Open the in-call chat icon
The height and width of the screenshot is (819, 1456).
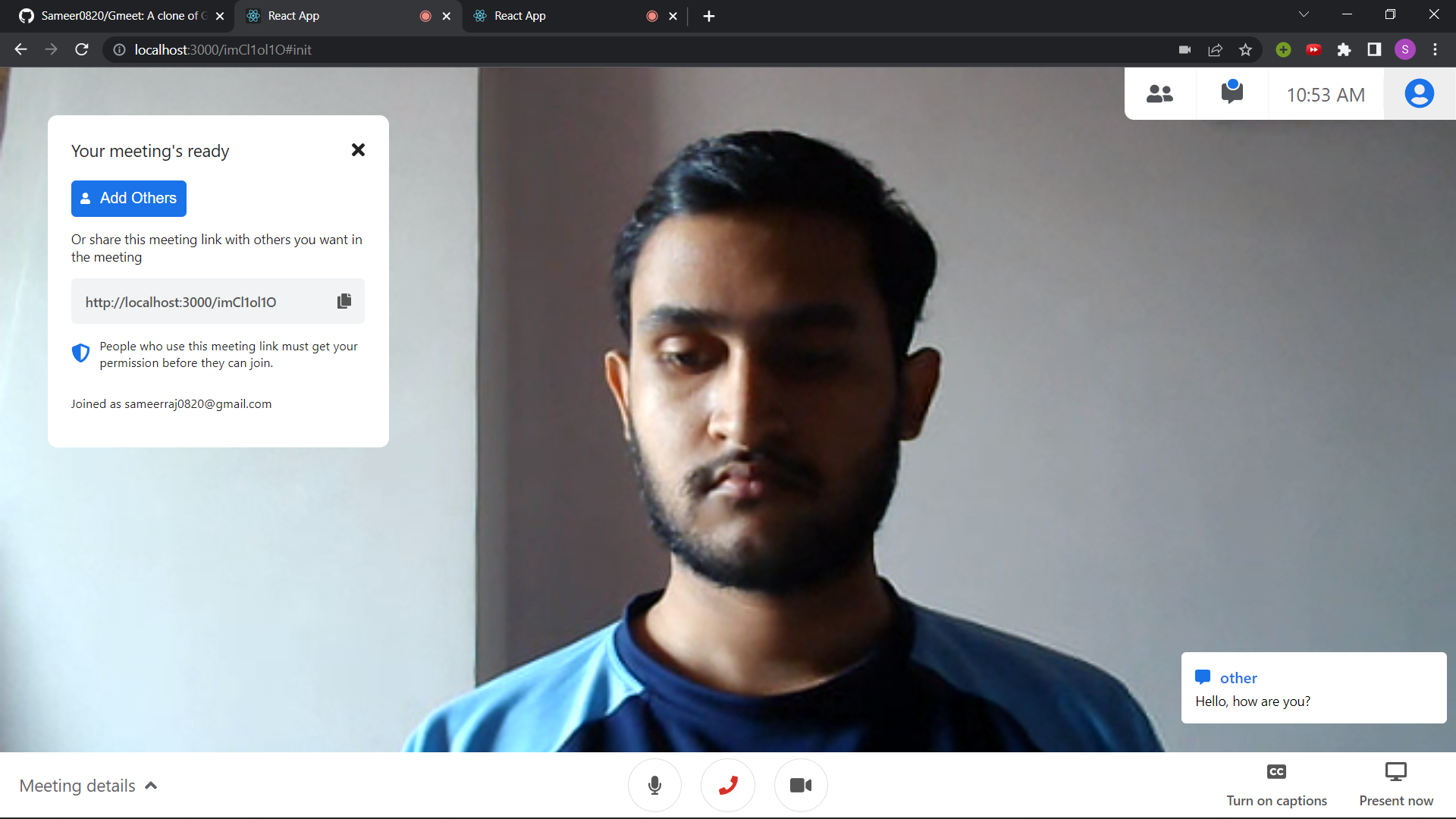(x=1231, y=93)
